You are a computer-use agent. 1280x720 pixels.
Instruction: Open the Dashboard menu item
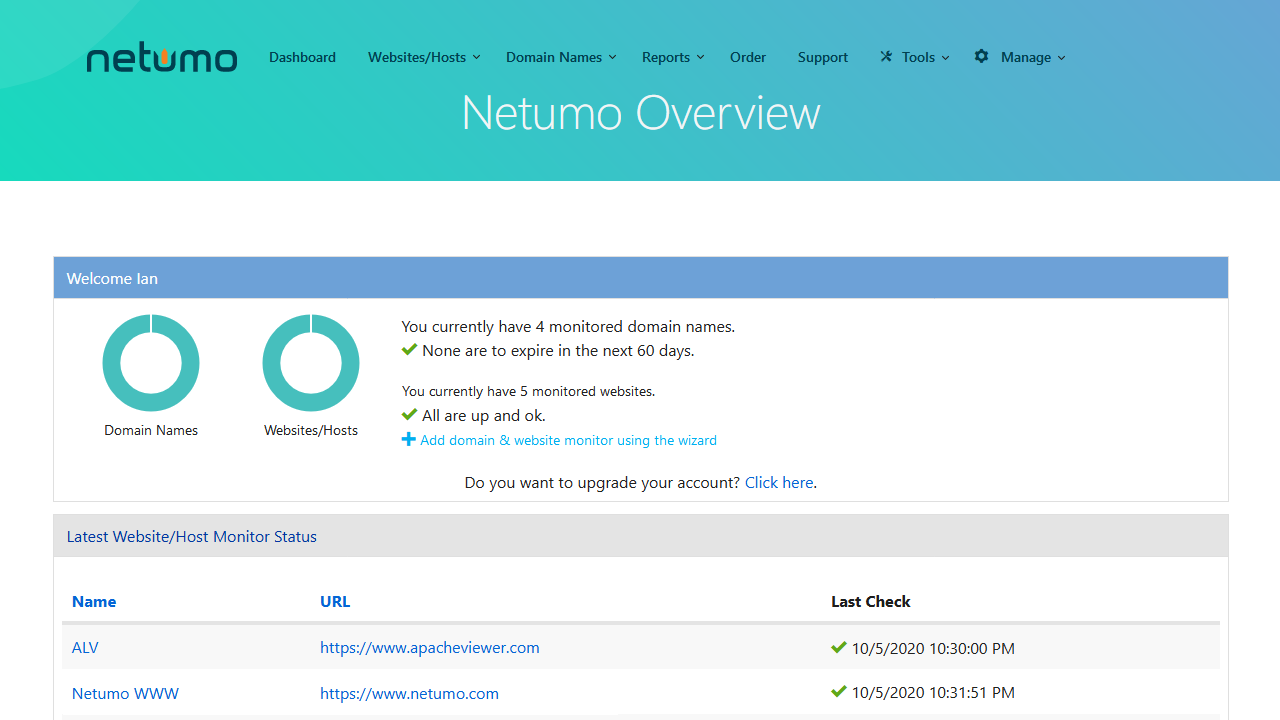pyautogui.click(x=302, y=57)
